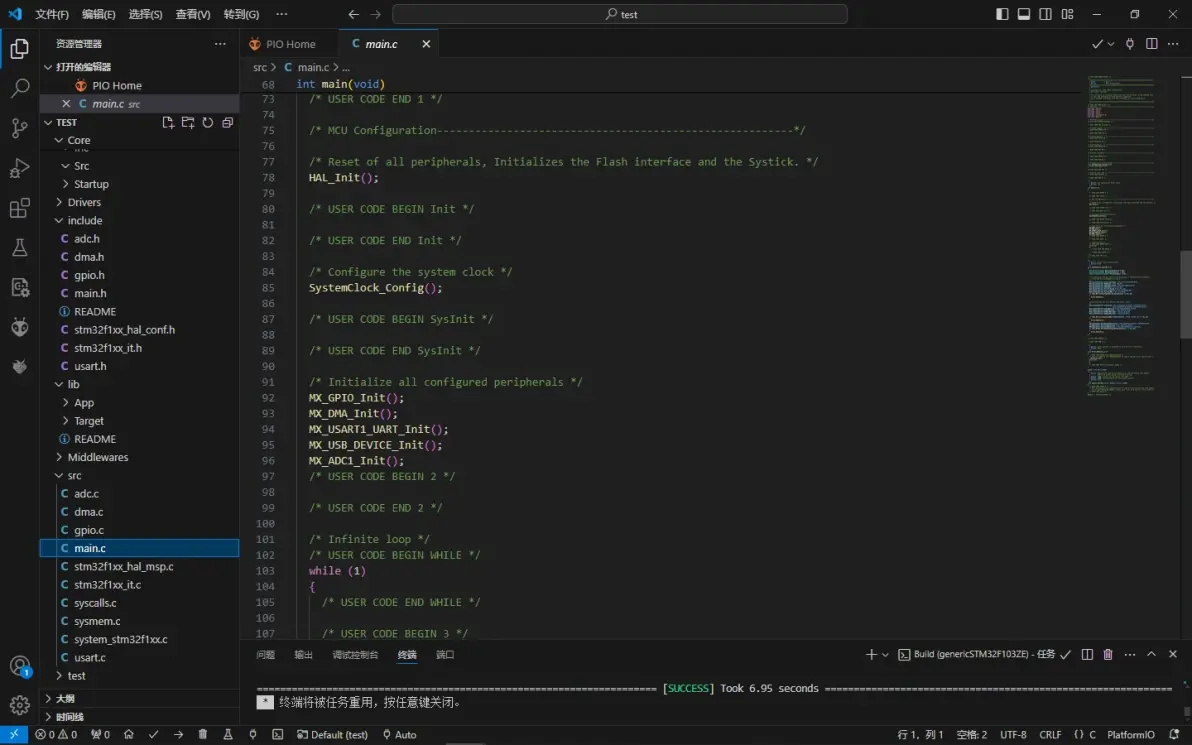Viewport: 1192px width, 745px height.
Task: Open the Extensions view in activity bar
Action: pyautogui.click(x=19, y=208)
